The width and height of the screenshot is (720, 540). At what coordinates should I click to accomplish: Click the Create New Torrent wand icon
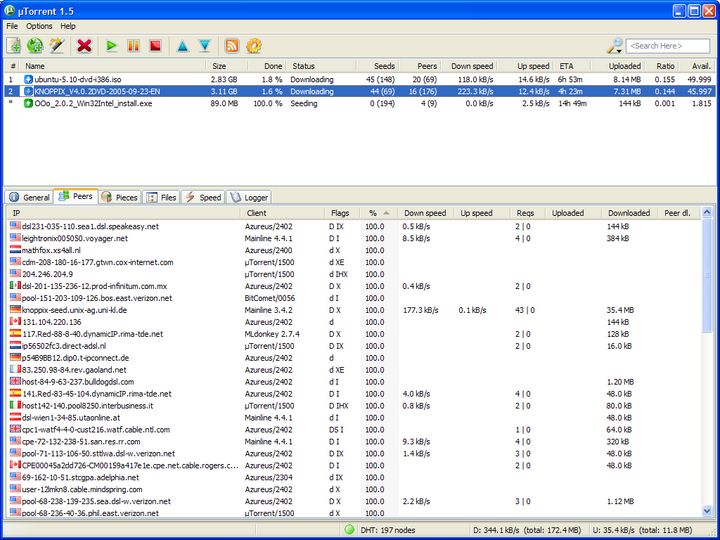pos(57,45)
